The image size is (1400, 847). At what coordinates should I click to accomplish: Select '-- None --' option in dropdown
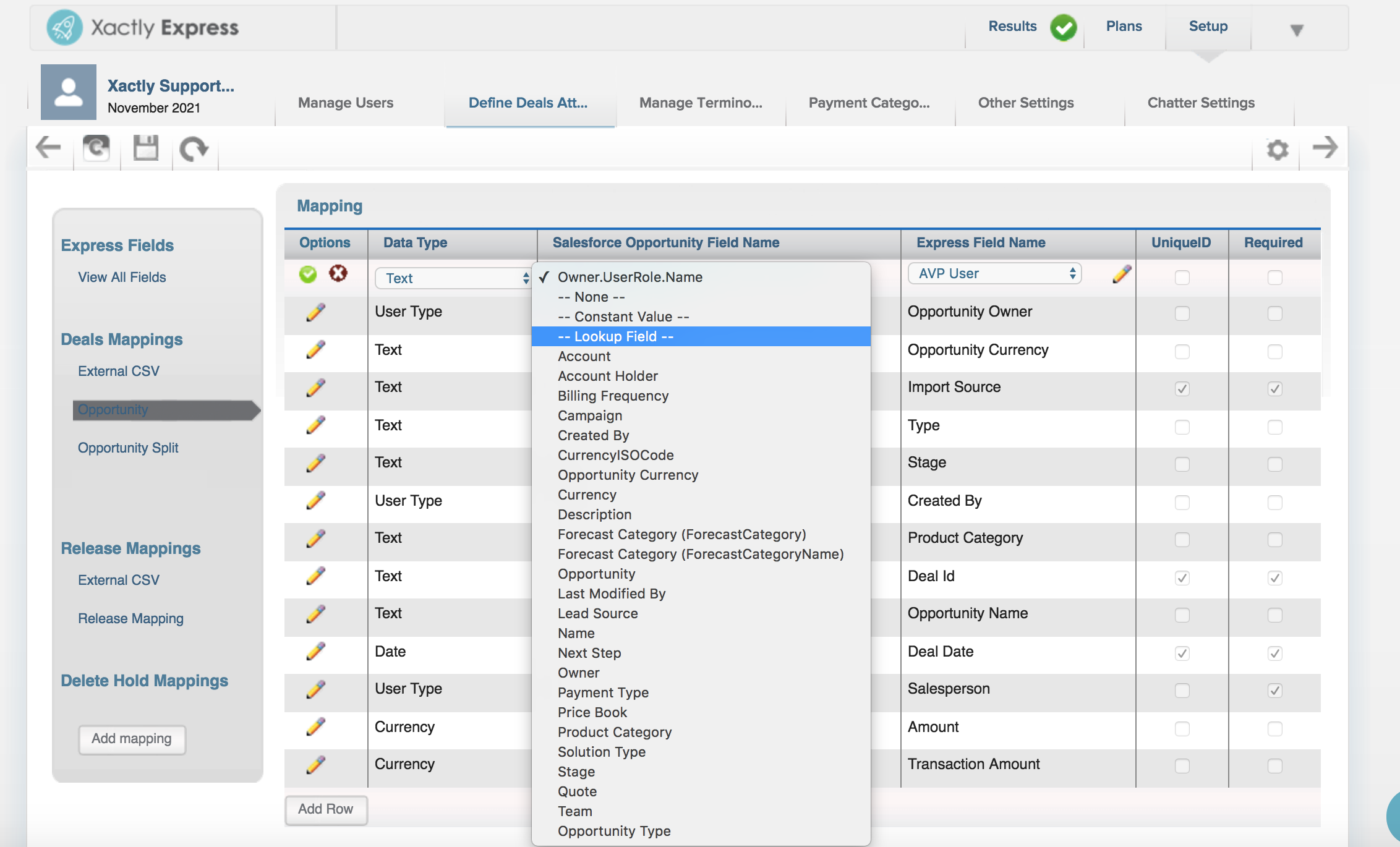click(x=701, y=297)
